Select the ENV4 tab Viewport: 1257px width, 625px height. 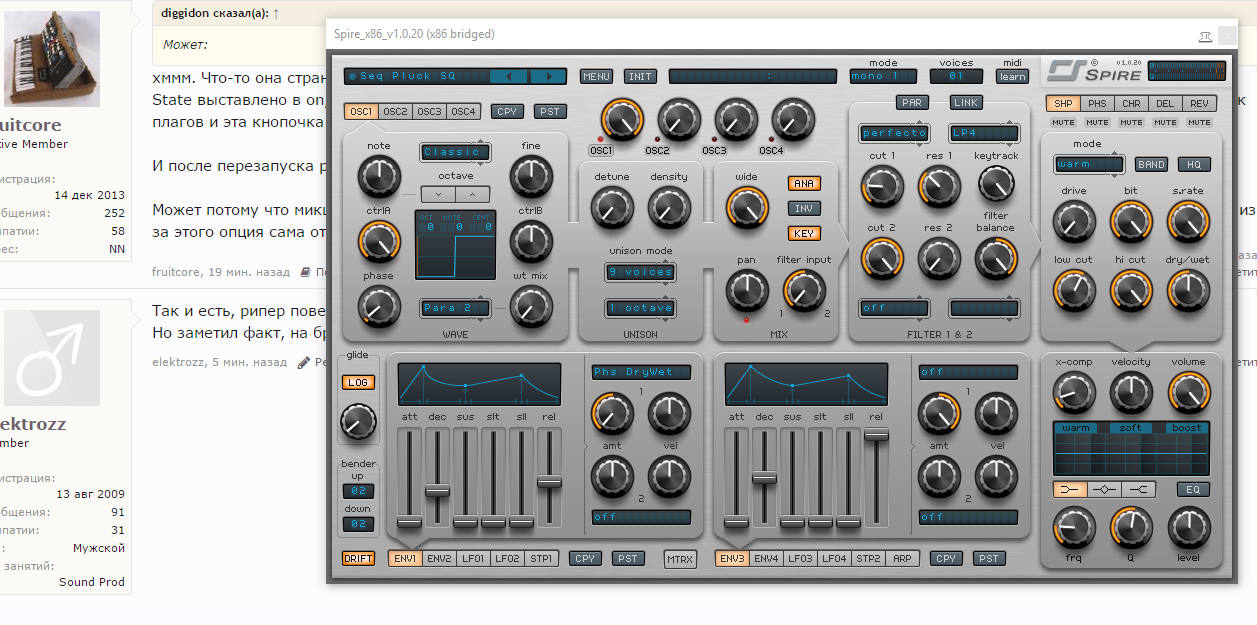coord(766,558)
